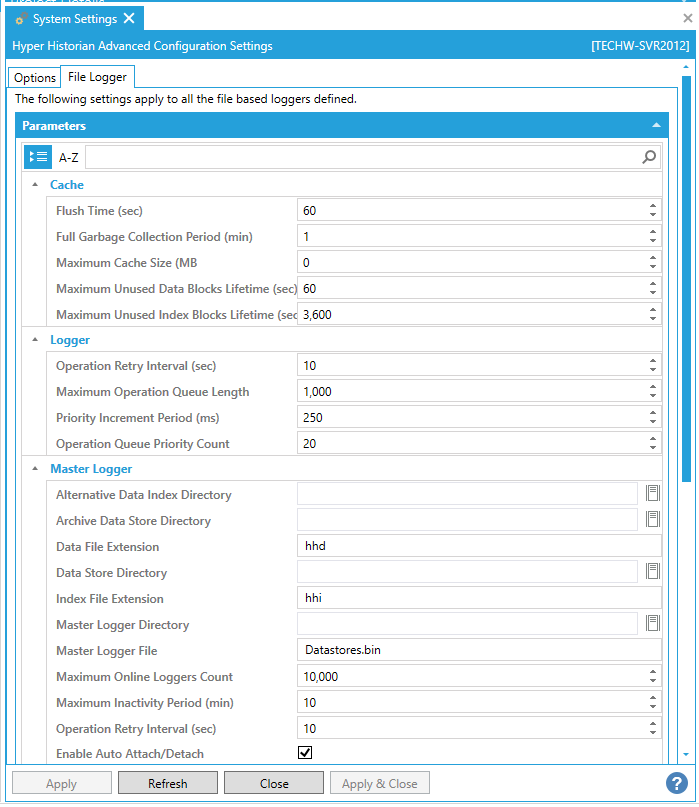Click the vertical scrollbar on the right
The image size is (699, 807).
tap(686, 400)
